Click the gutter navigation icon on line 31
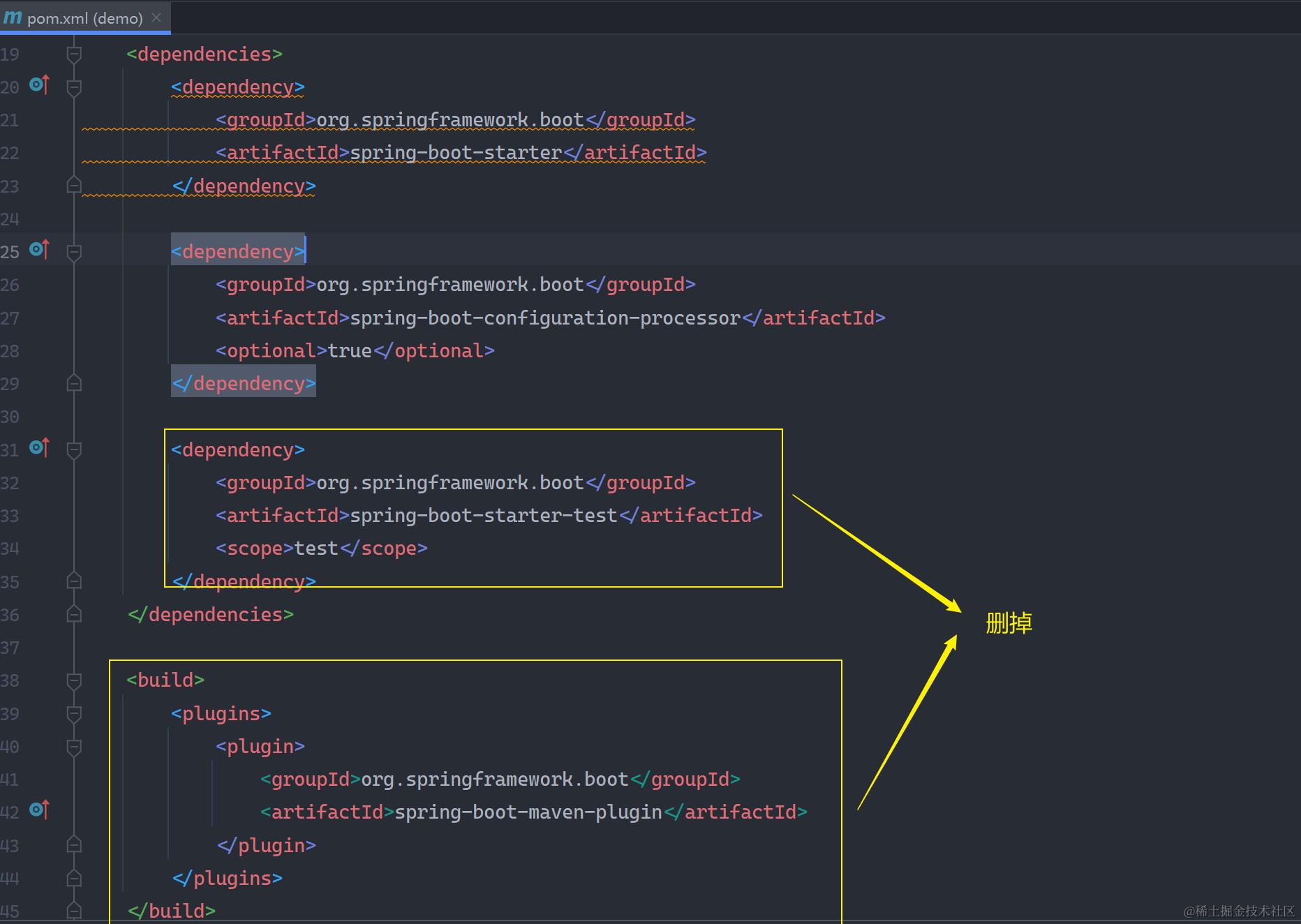Image resolution: width=1301 pixels, height=924 pixels. [x=40, y=448]
